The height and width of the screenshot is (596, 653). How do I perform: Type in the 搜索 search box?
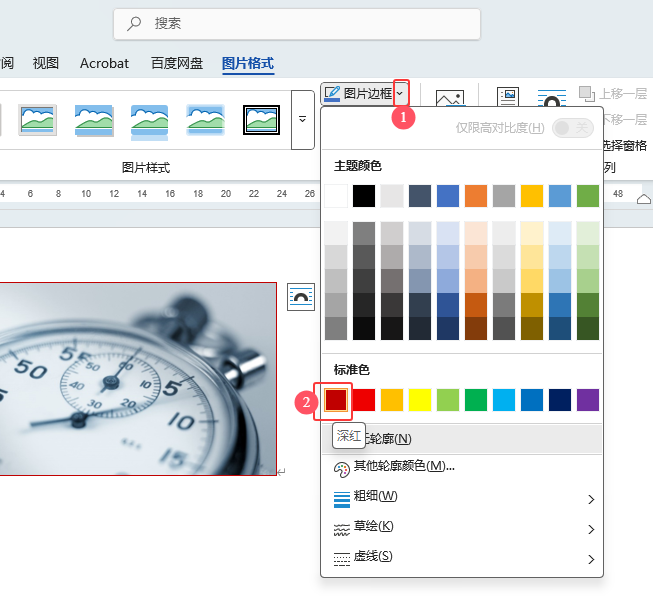pyautogui.click(x=297, y=24)
